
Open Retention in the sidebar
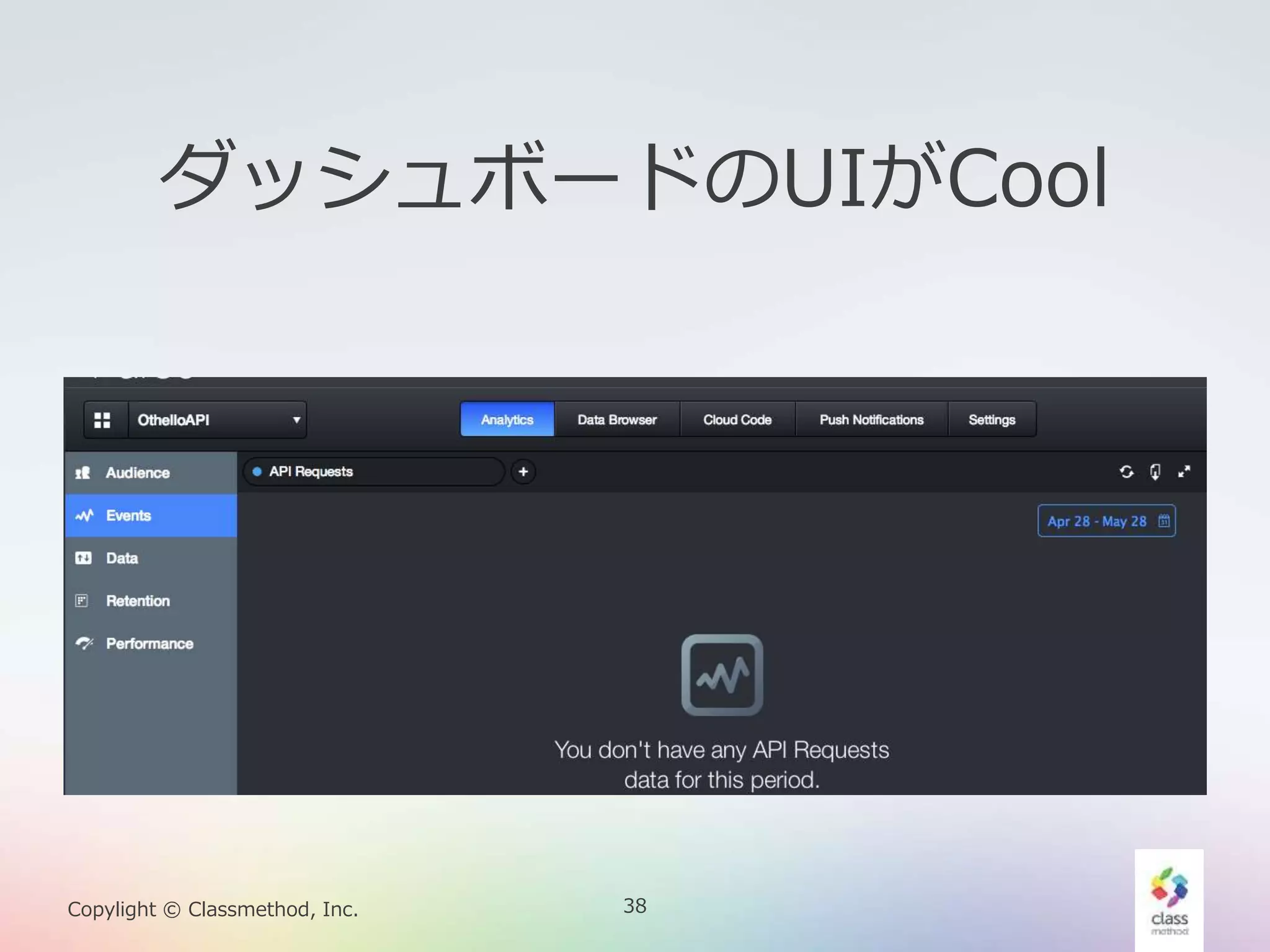151,601
